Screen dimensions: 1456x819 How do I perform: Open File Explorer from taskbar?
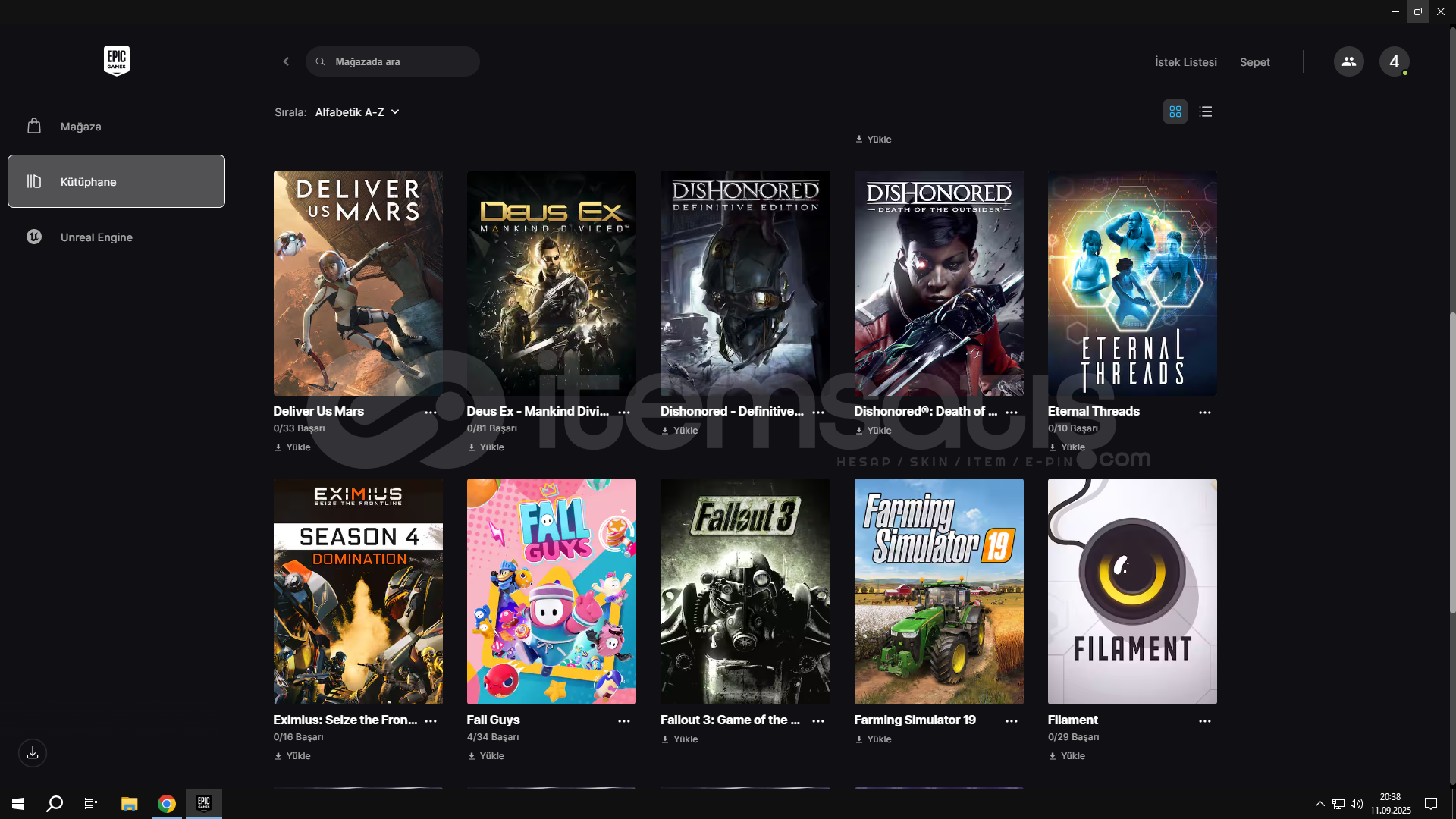pyautogui.click(x=129, y=804)
